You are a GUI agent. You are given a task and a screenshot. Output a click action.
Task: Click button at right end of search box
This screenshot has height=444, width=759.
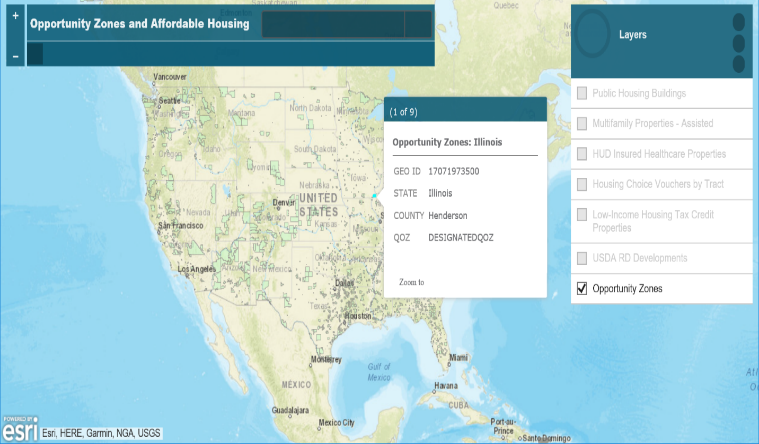point(418,24)
